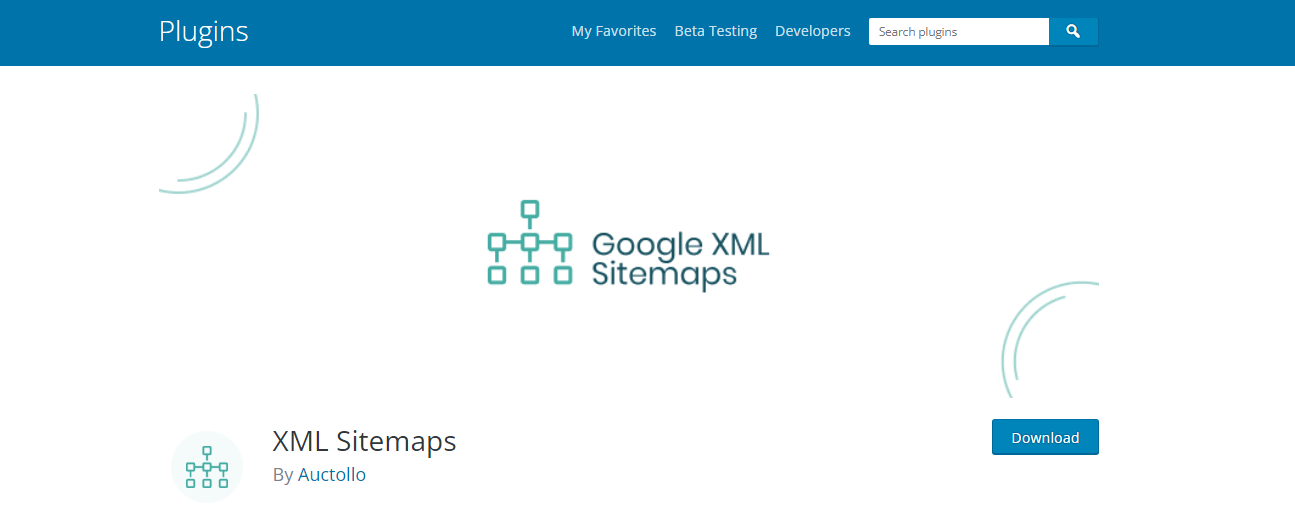Download the XML Sitemaps plugin

tap(1045, 437)
